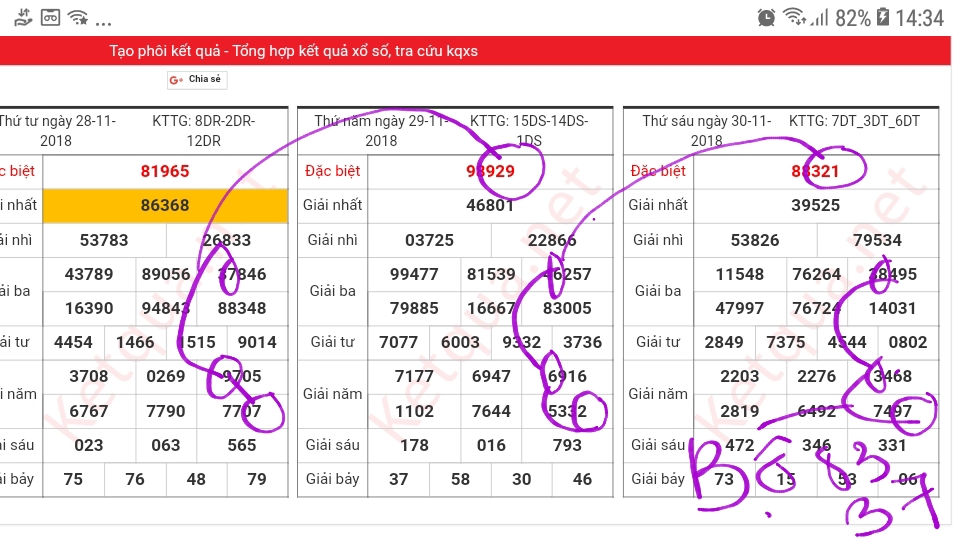
Task: Tap the Wi-Fi notification icon on left
Action: pyautogui.click(x=78, y=18)
